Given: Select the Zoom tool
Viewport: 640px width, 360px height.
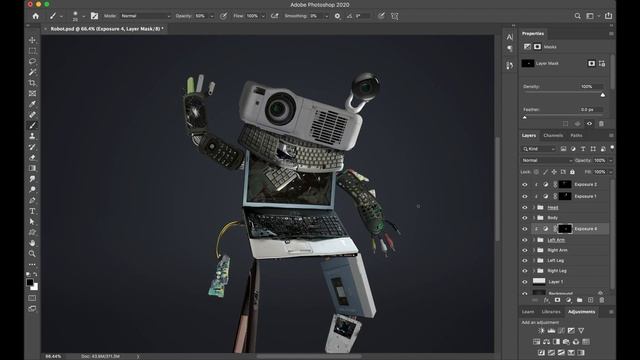Looking at the screenshot, I should (32, 253).
